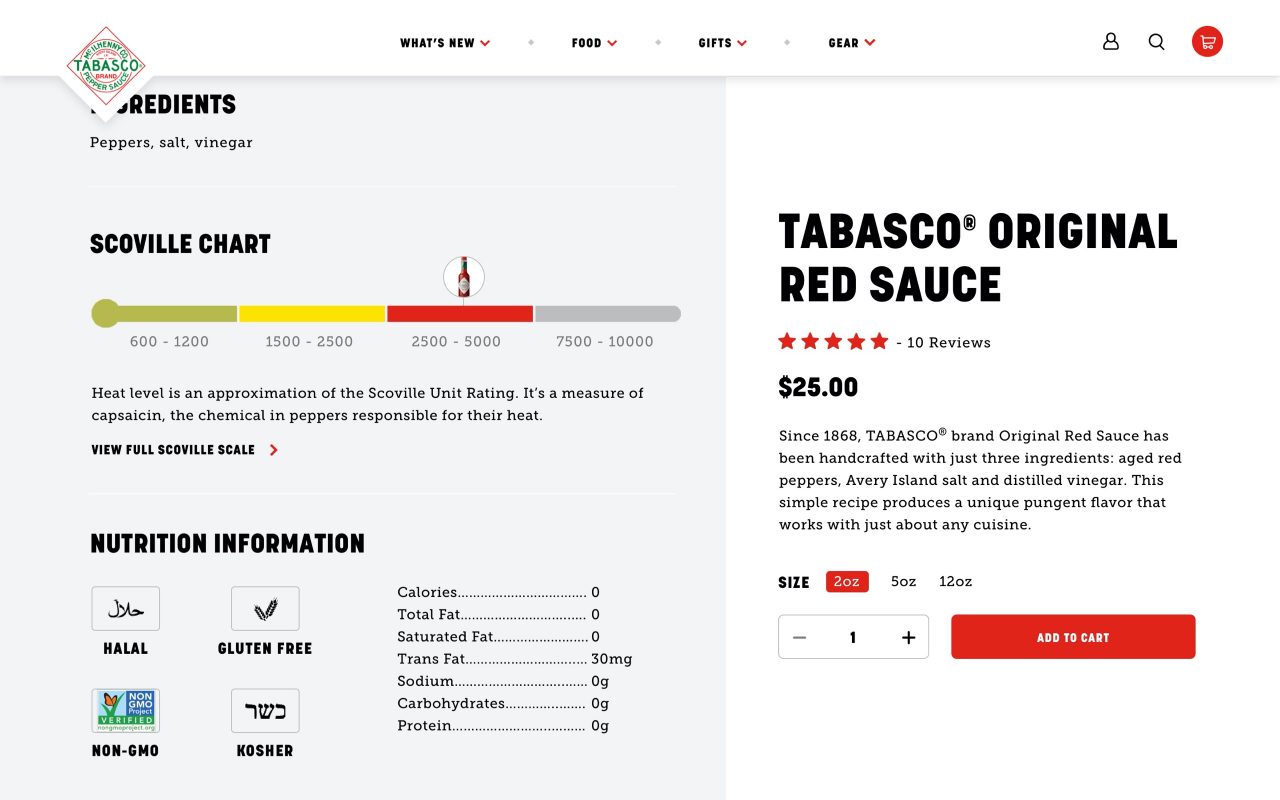Select the 5oz size option

click(904, 581)
